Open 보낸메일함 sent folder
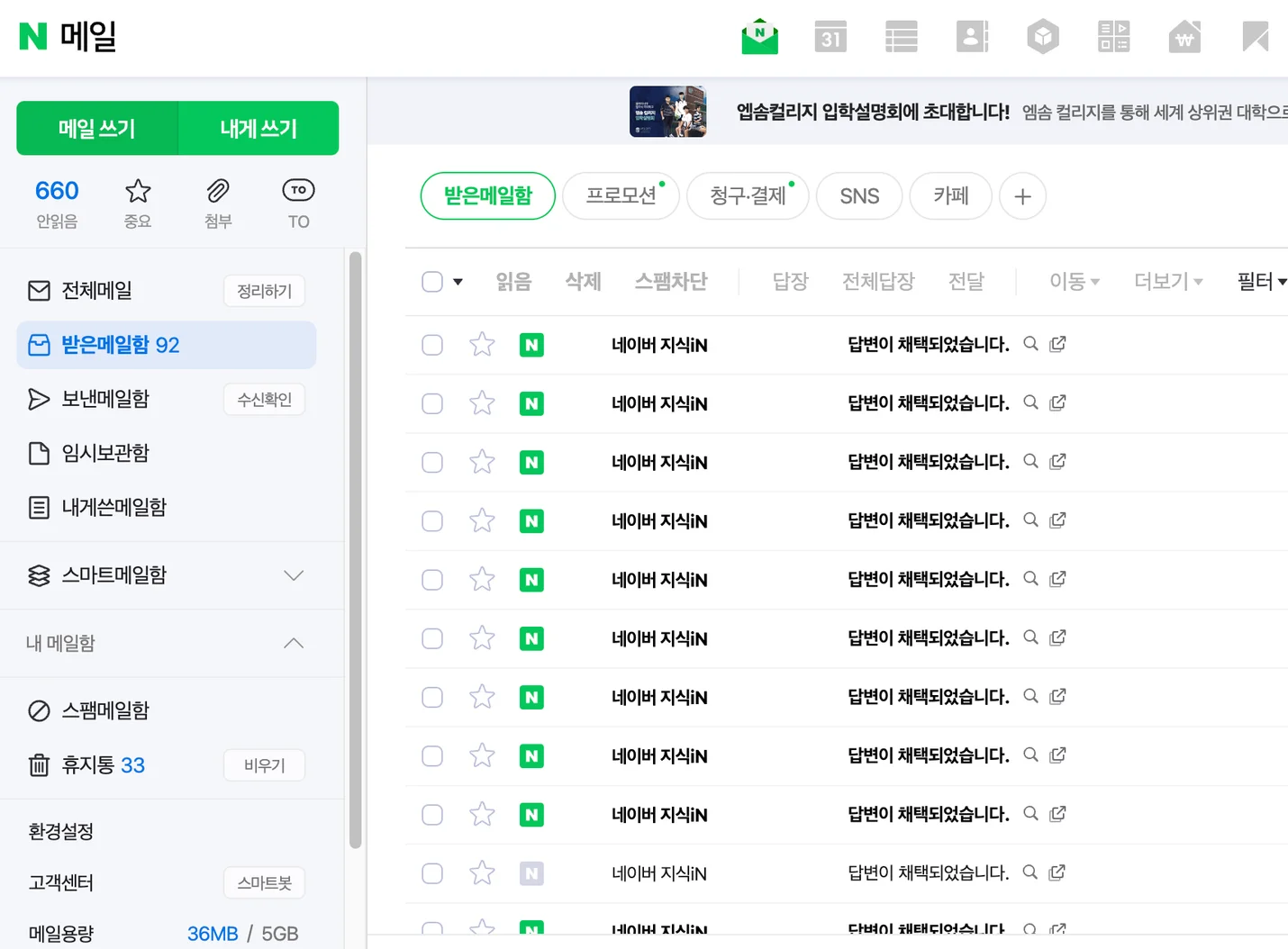 105,399
